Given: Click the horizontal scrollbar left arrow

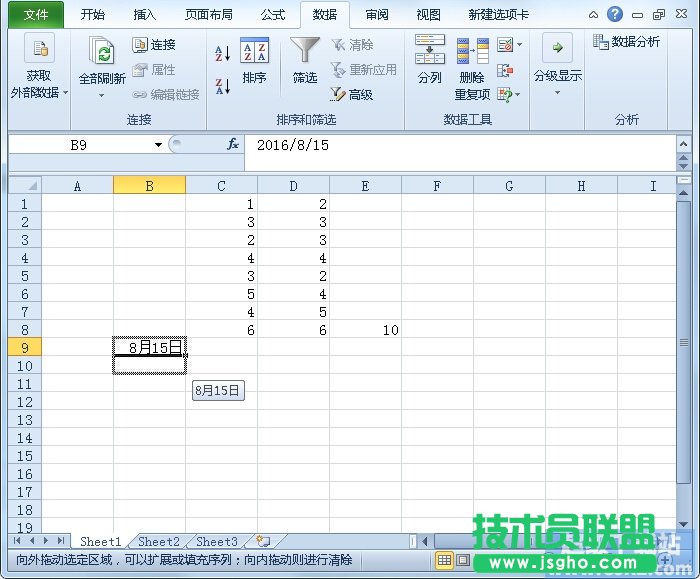Looking at the screenshot, I should click(425, 542).
